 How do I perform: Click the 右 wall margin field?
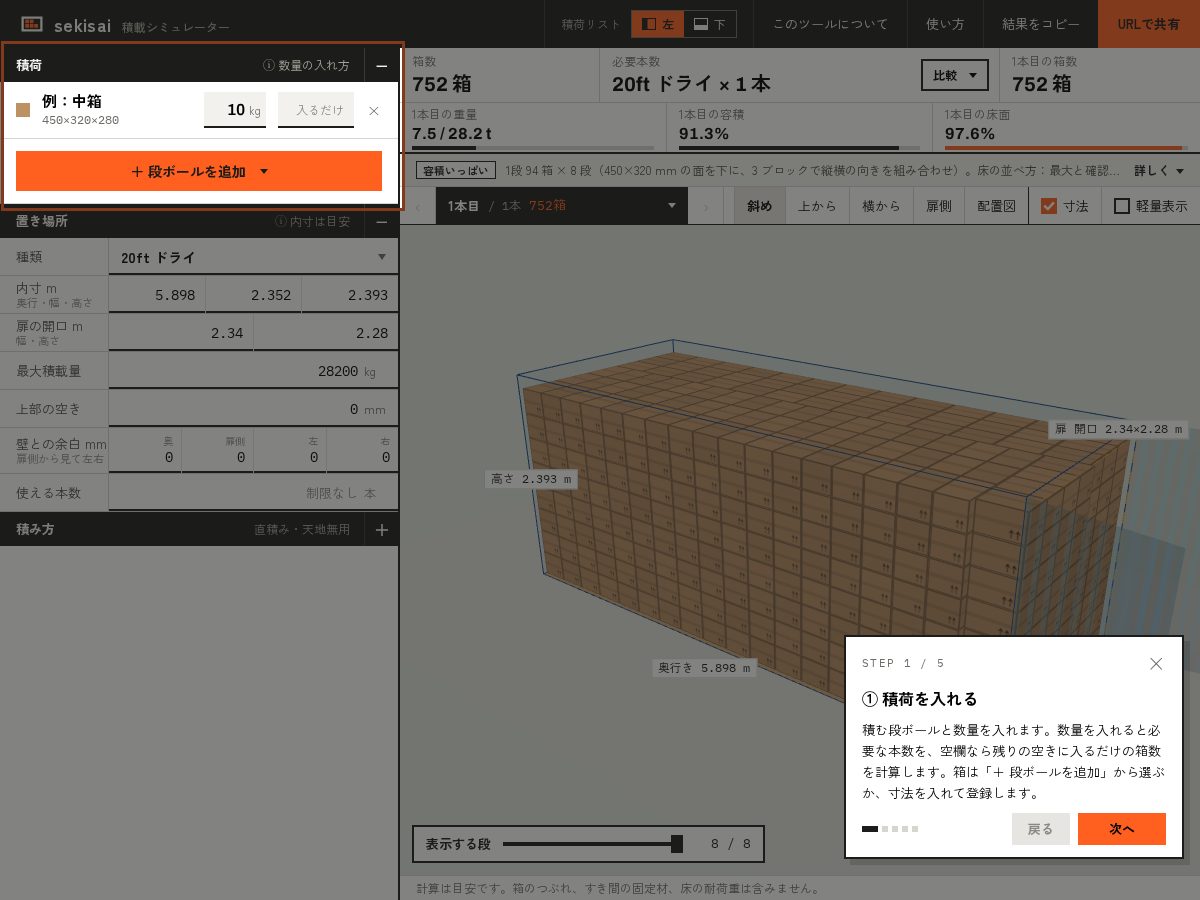coord(362,450)
